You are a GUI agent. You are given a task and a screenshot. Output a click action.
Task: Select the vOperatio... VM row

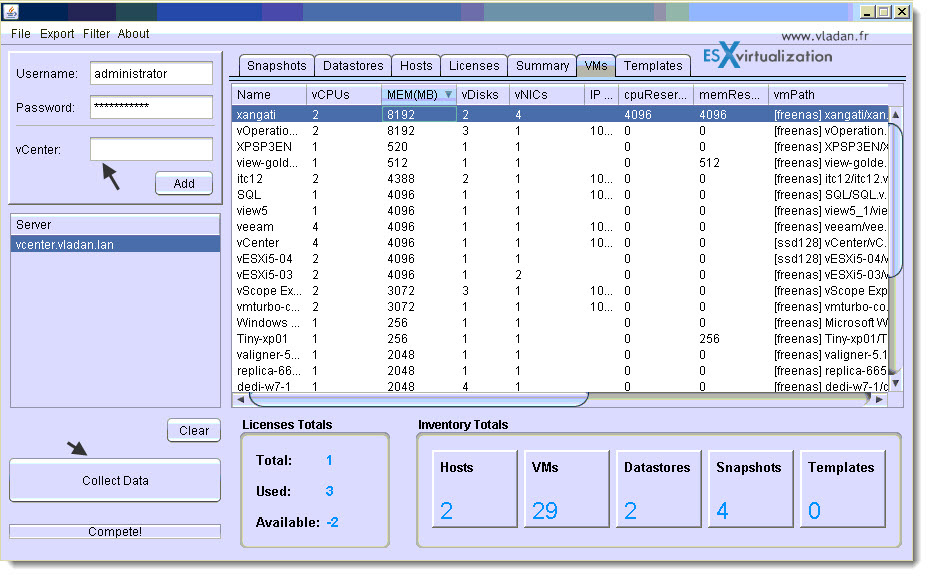point(560,131)
